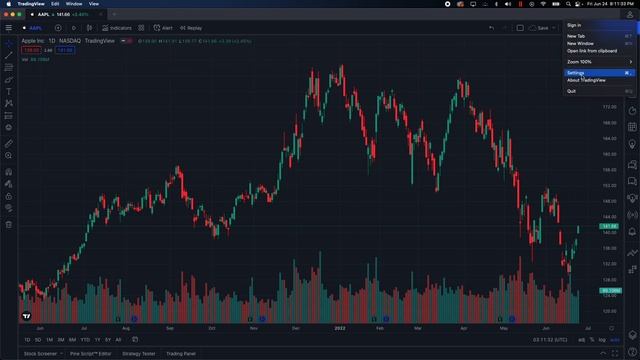Select the trend line drawing tool
This screenshot has height=360, width=640.
click(x=9, y=55)
